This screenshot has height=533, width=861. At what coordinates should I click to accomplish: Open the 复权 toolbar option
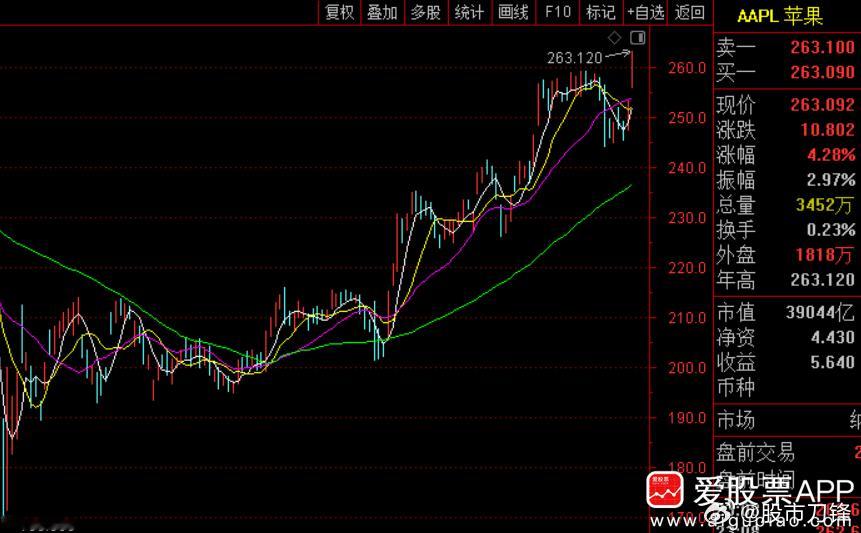(x=340, y=12)
